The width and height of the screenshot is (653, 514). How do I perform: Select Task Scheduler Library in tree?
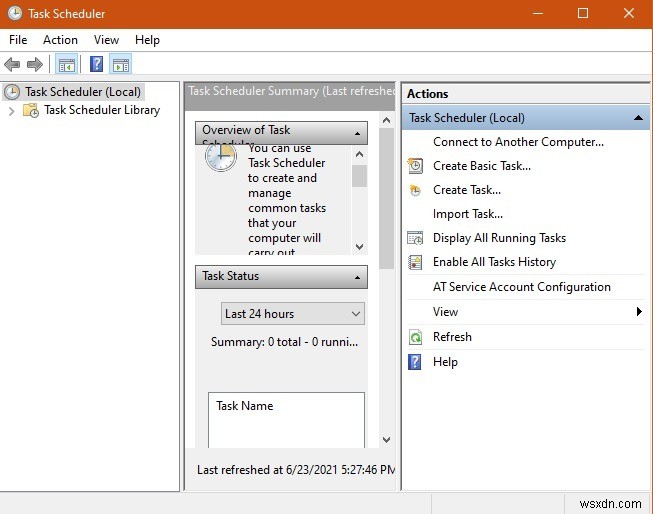(102, 110)
